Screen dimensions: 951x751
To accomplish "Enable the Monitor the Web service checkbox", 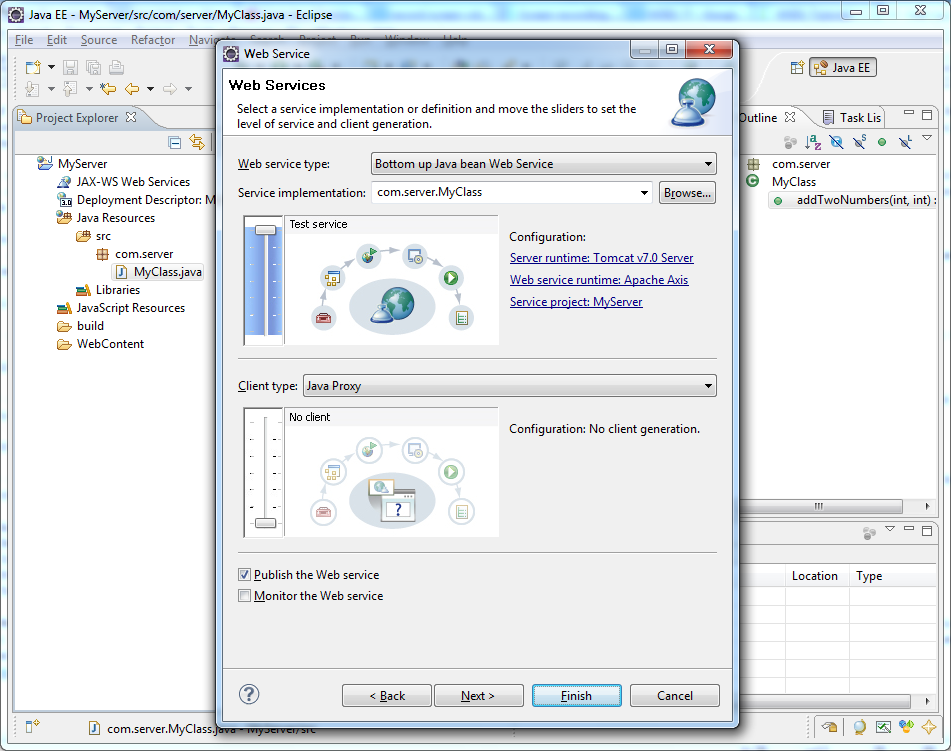I will coord(244,595).
